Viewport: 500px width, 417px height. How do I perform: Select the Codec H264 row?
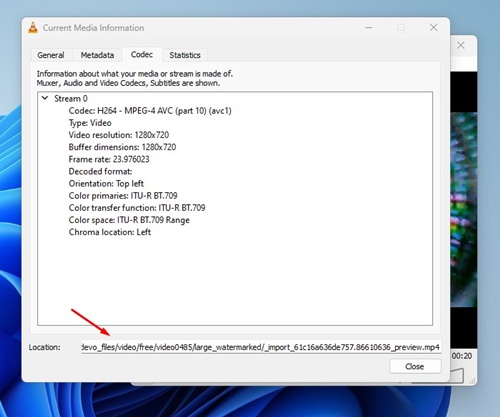click(150, 111)
